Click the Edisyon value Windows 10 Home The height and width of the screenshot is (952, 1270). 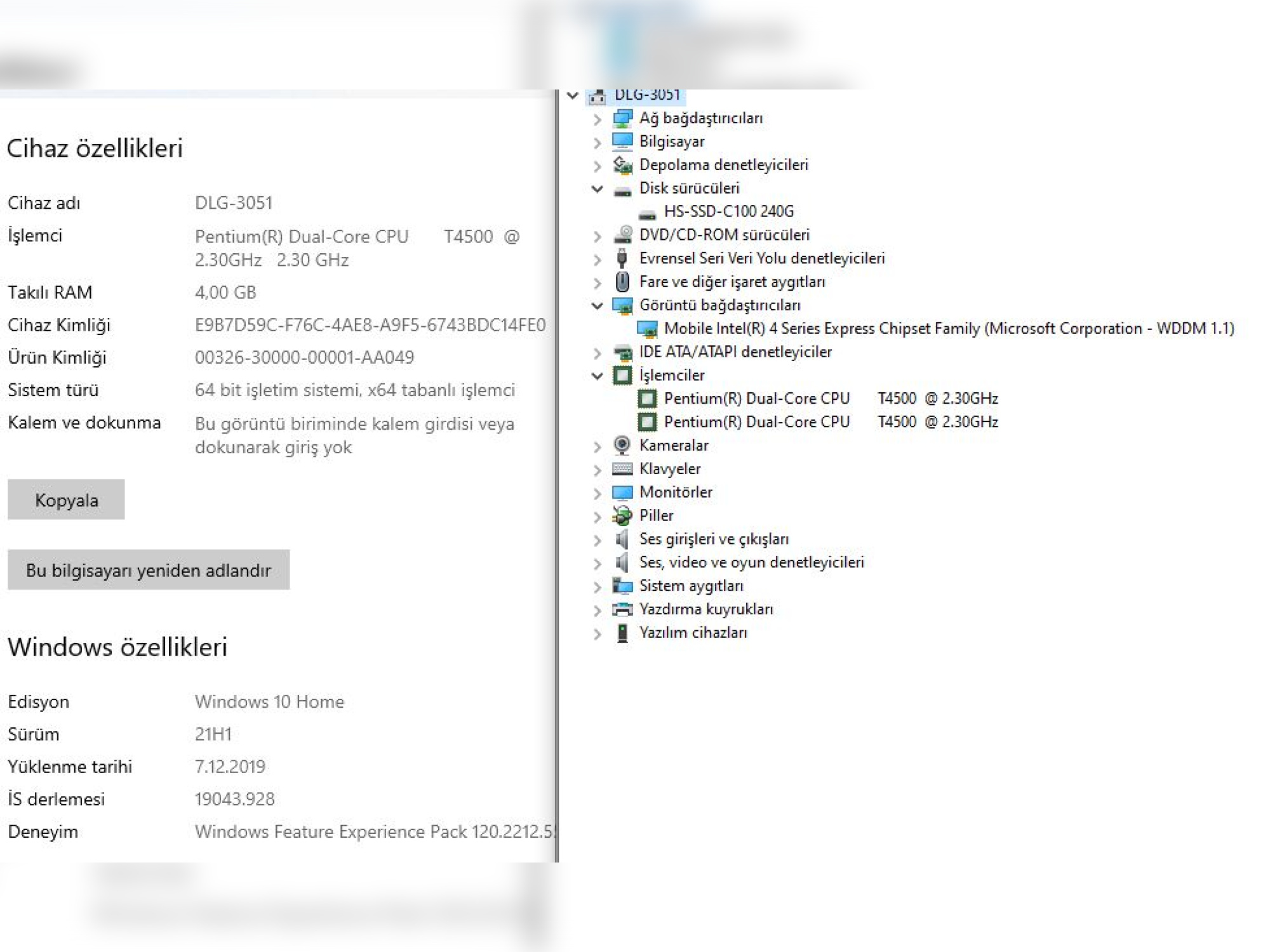click(269, 701)
